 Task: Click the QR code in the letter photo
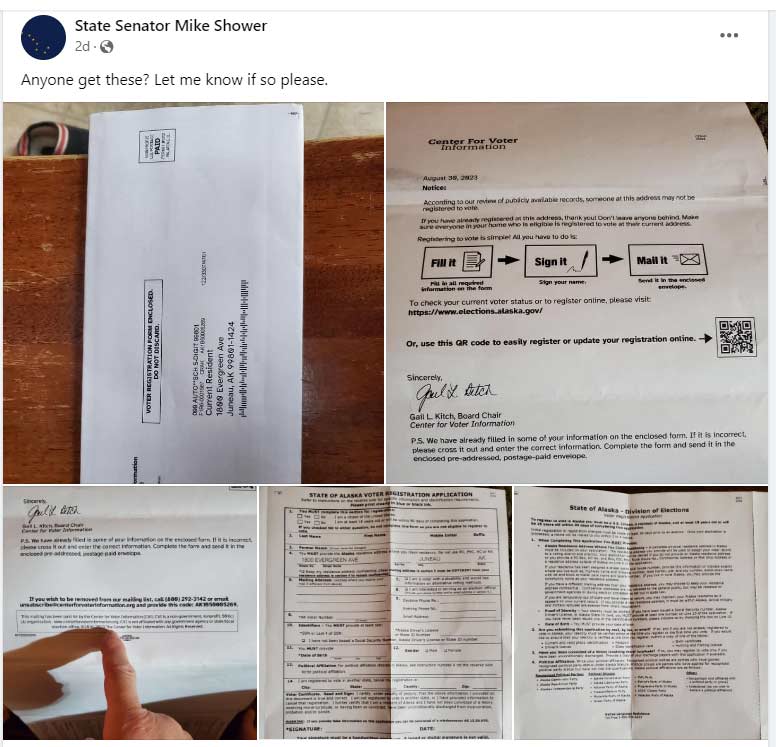coord(736,338)
